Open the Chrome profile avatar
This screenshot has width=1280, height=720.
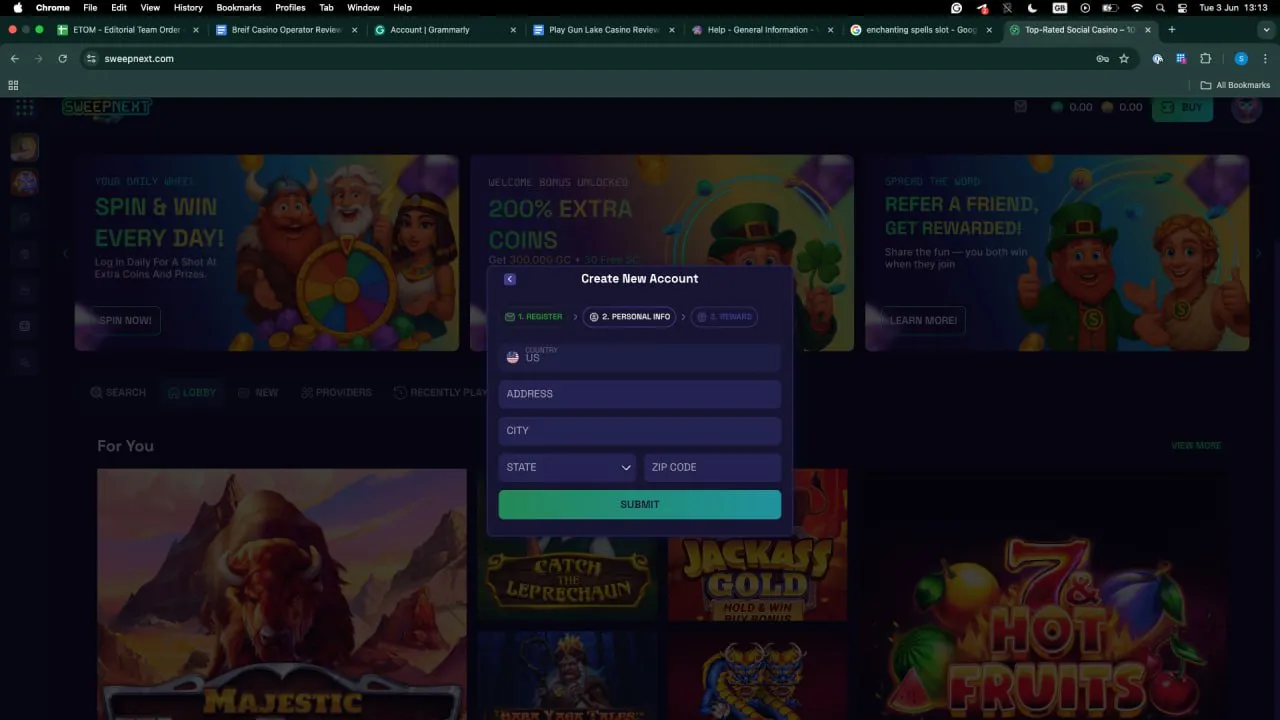(1241, 59)
